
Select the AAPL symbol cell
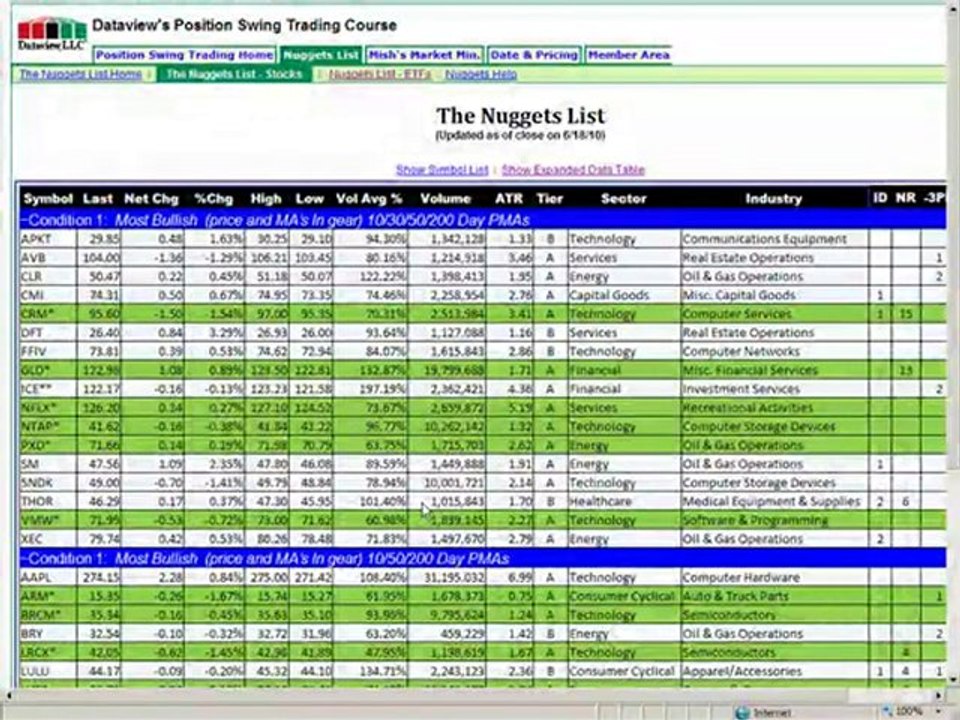pyautogui.click(x=48, y=577)
